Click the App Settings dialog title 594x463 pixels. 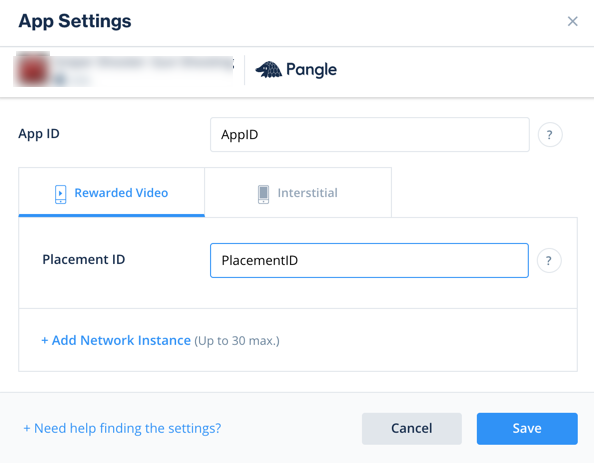coord(75,21)
